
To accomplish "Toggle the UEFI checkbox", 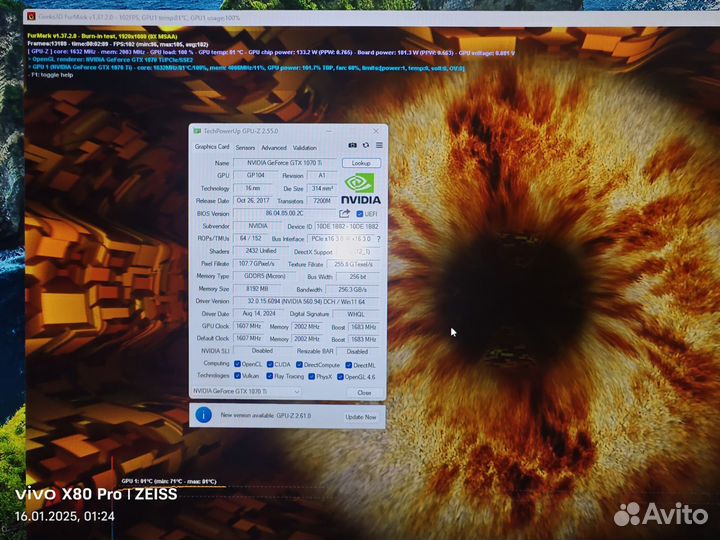I will 360,214.
